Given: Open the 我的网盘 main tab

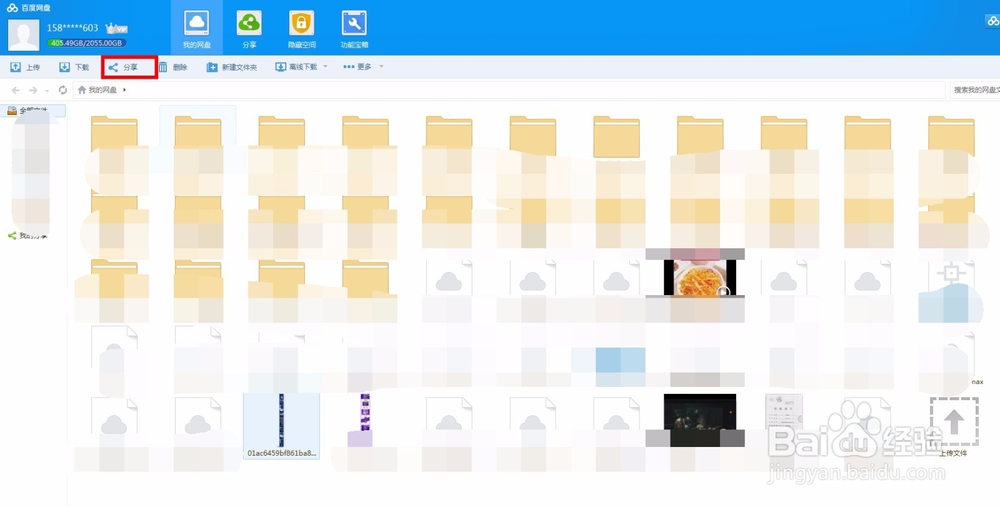Looking at the screenshot, I should point(196,29).
